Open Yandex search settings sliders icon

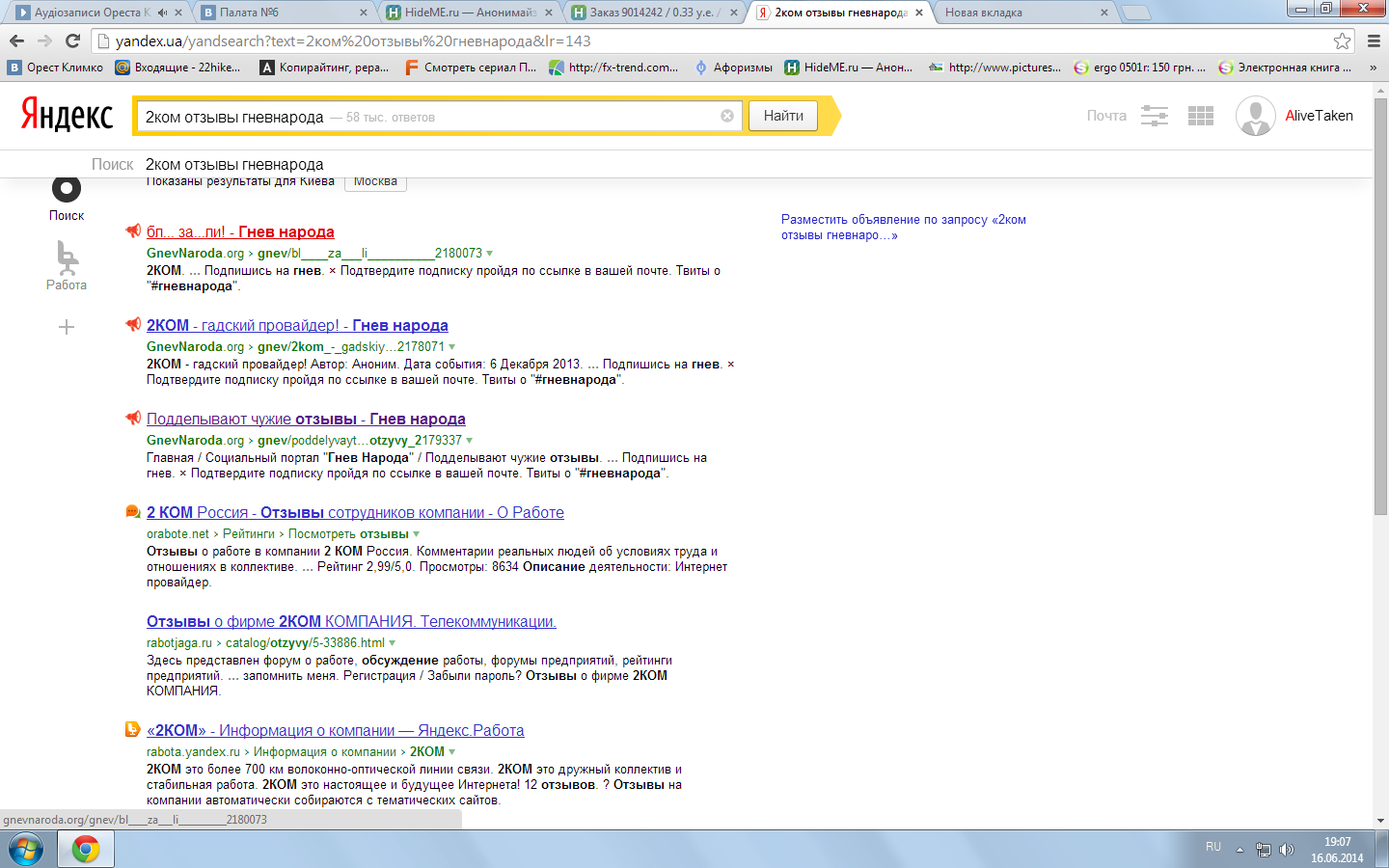(1155, 116)
